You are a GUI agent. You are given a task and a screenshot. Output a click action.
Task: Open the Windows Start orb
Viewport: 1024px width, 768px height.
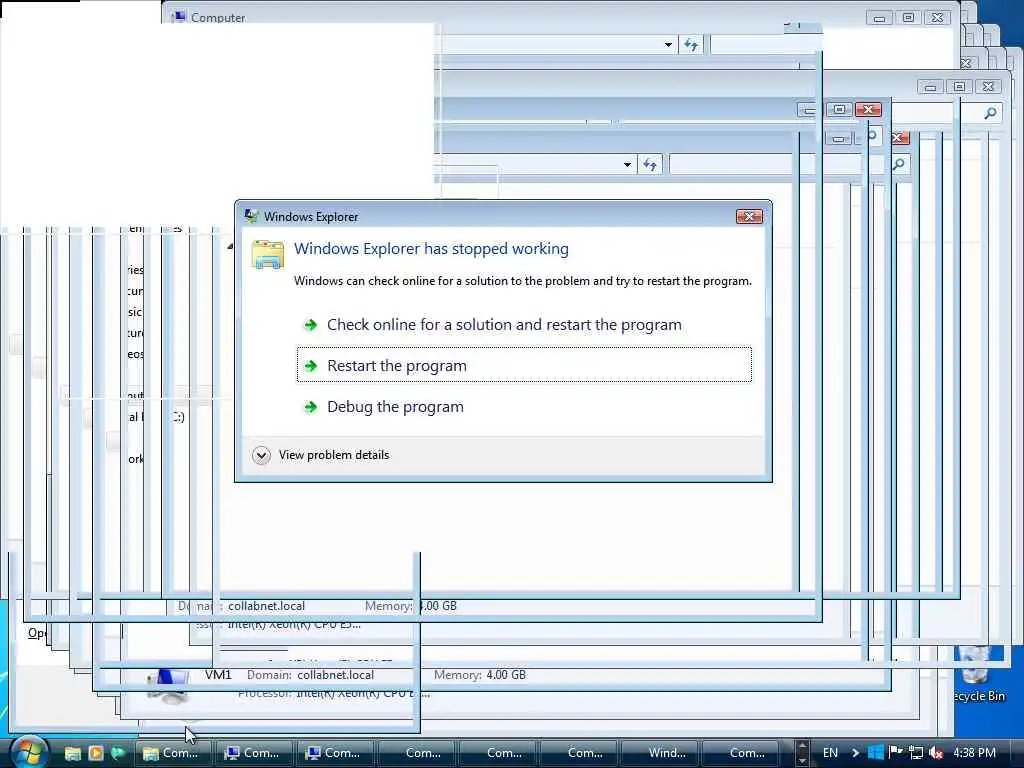point(28,752)
